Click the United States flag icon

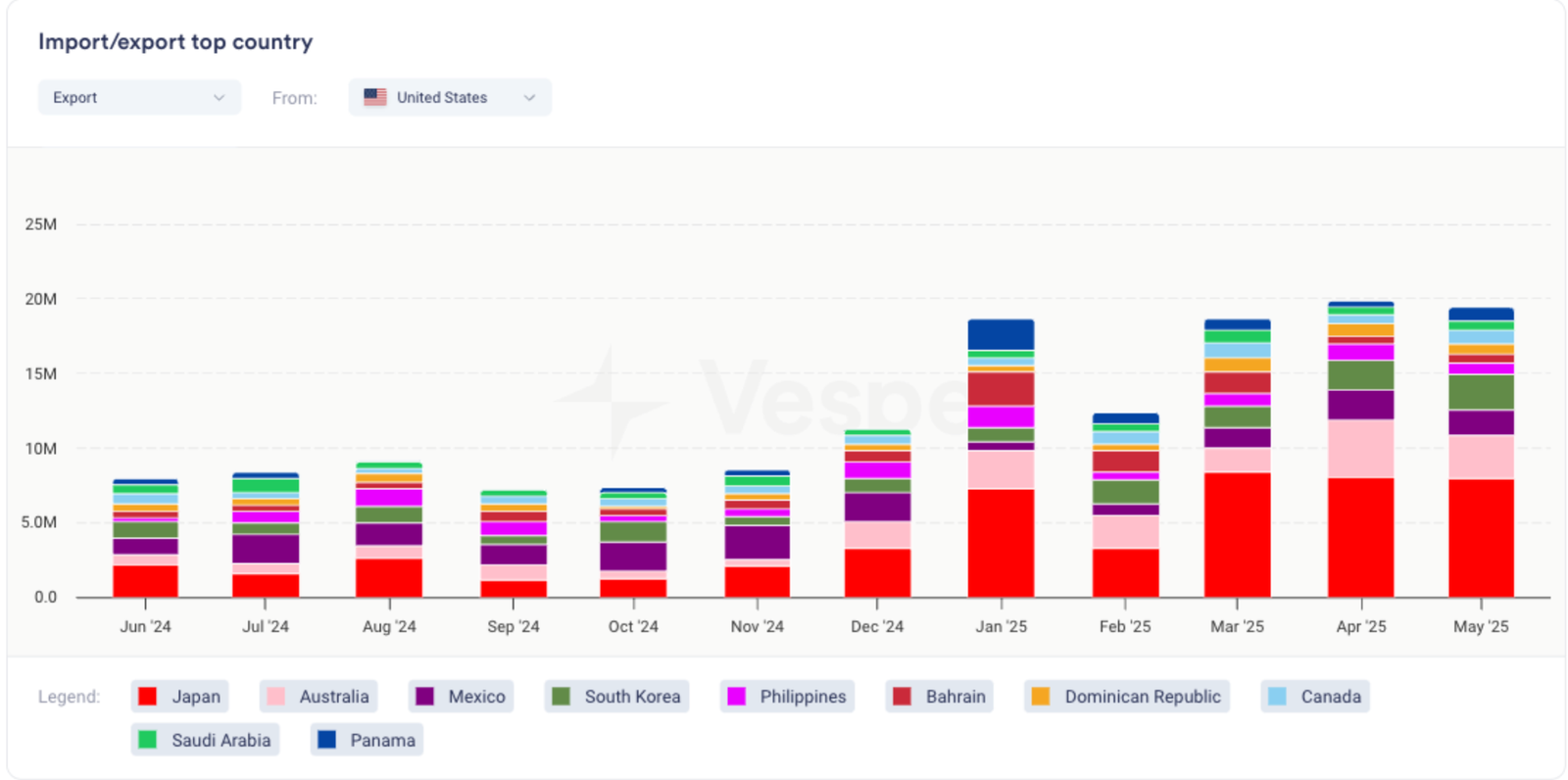[x=375, y=97]
